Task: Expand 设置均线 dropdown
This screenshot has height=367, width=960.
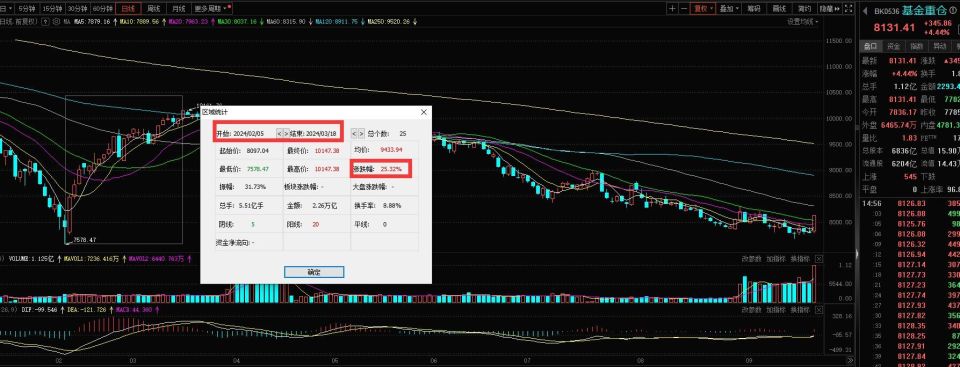Action: tap(803, 21)
